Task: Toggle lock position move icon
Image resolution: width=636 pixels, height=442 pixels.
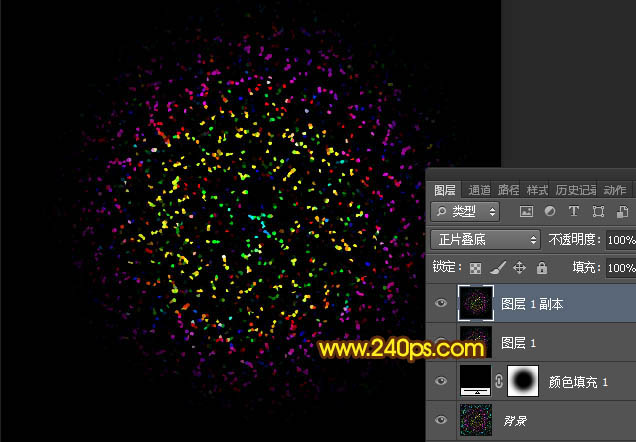Action: (519, 268)
